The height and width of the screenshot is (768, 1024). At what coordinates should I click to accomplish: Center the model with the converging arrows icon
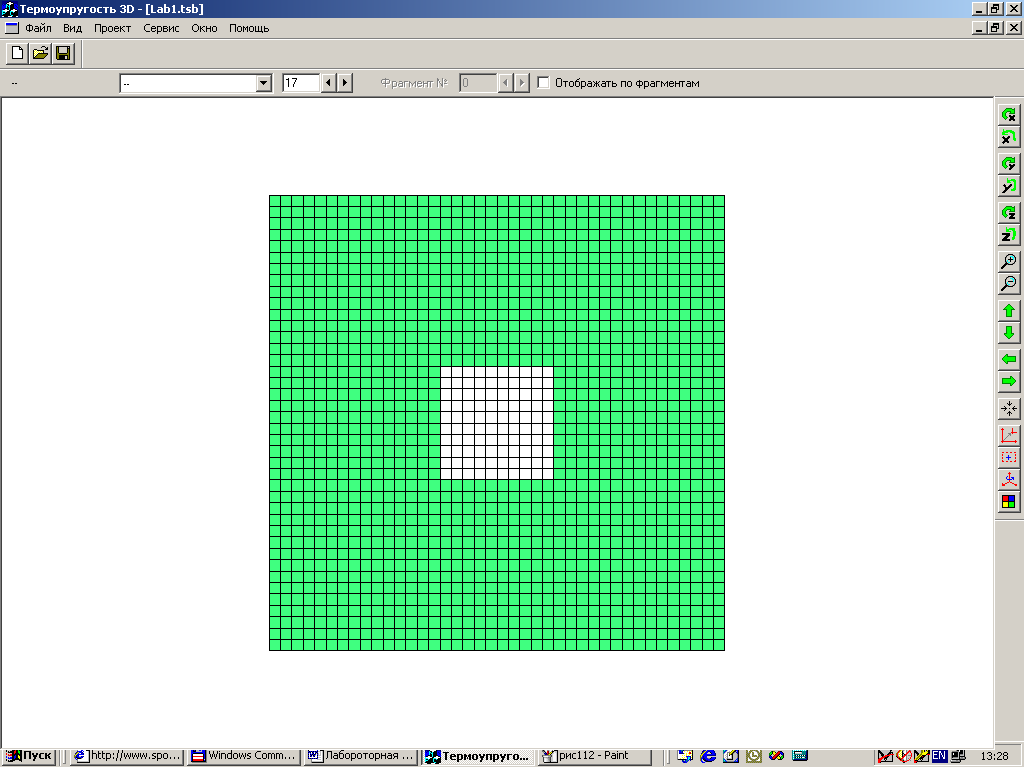click(1009, 409)
